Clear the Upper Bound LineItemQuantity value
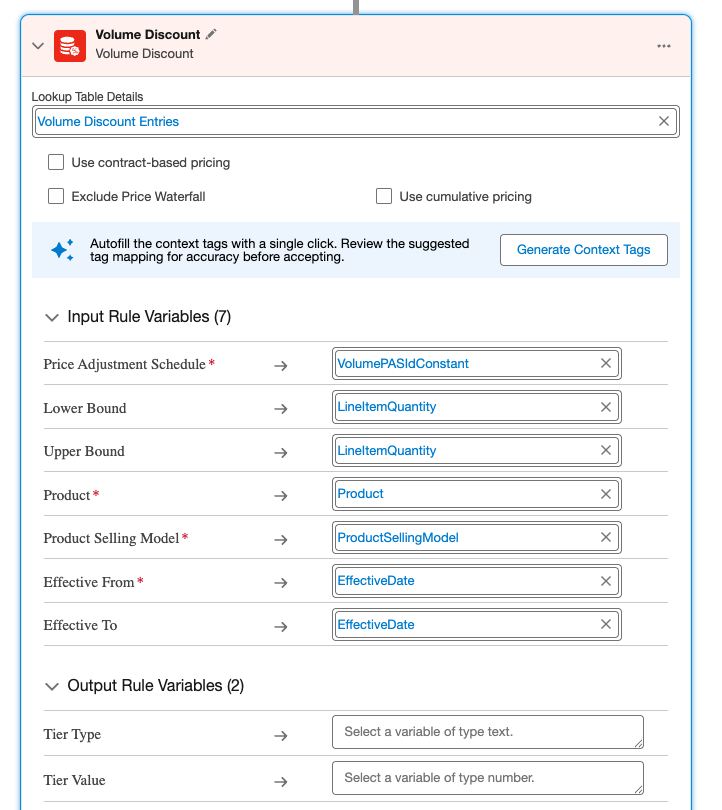This screenshot has height=810, width=722. pyautogui.click(x=606, y=450)
